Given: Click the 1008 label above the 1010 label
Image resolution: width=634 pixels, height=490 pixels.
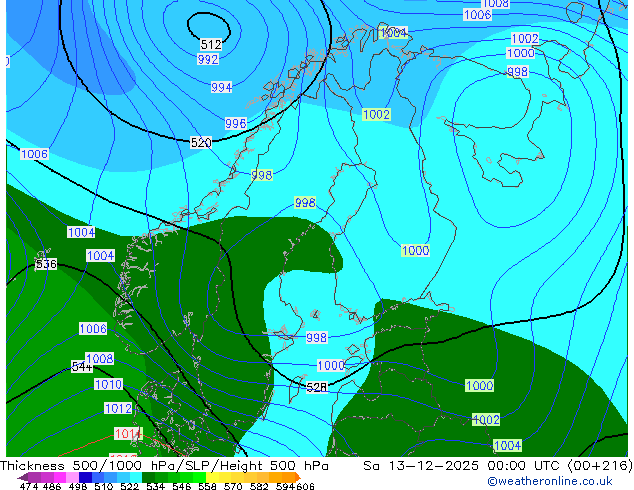Looking at the screenshot, I should click(99, 358).
